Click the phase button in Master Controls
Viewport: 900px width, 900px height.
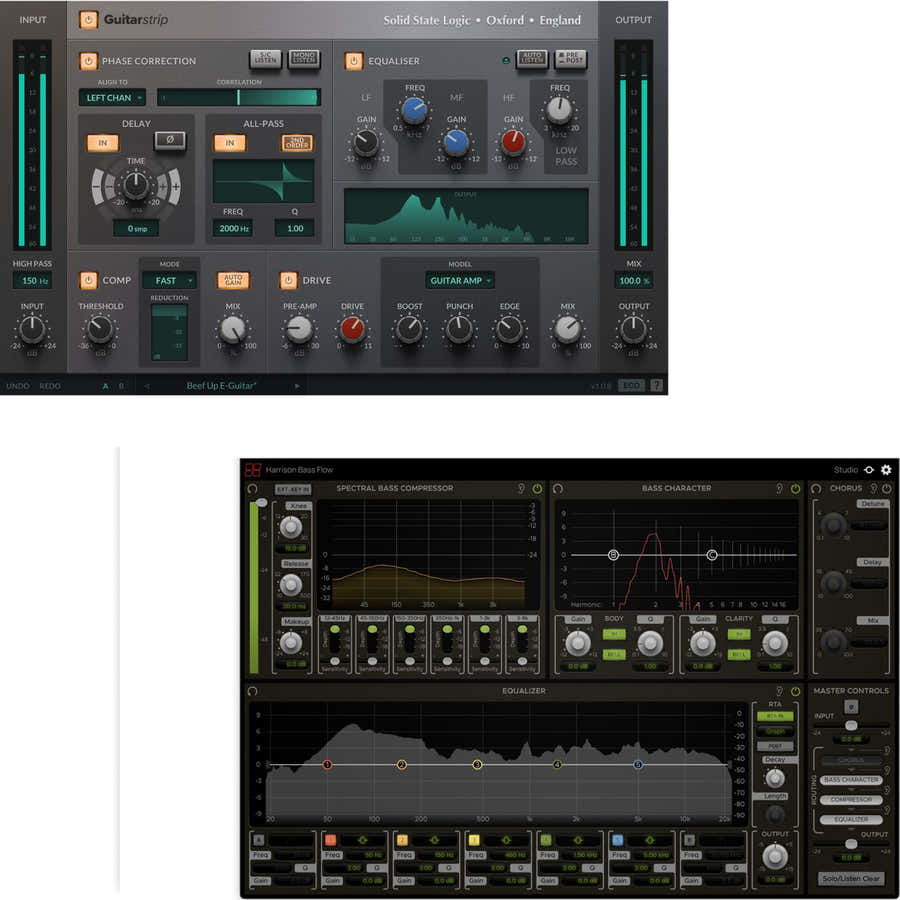click(x=852, y=707)
